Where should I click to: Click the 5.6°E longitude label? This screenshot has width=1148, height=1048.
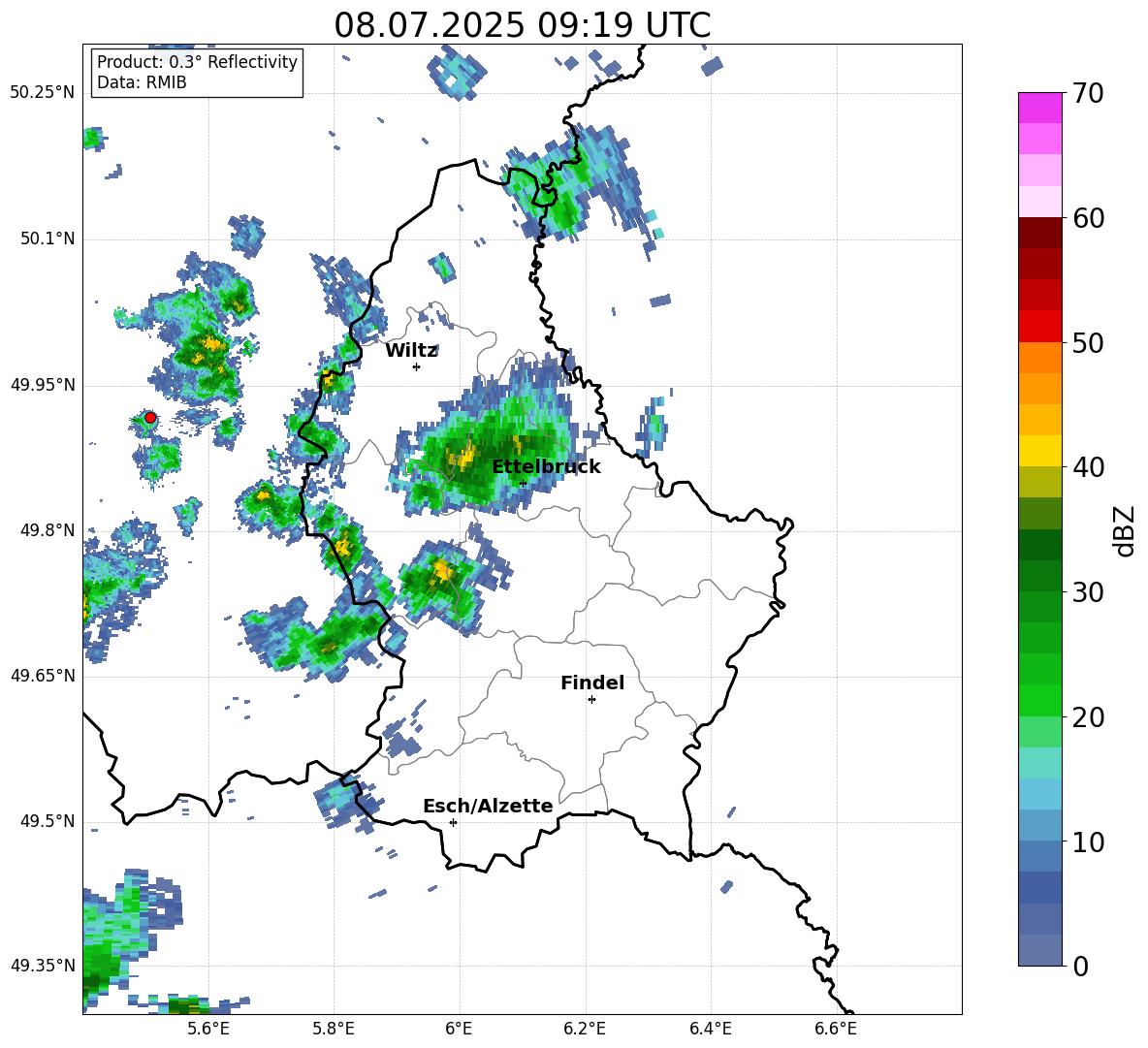(208, 1029)
